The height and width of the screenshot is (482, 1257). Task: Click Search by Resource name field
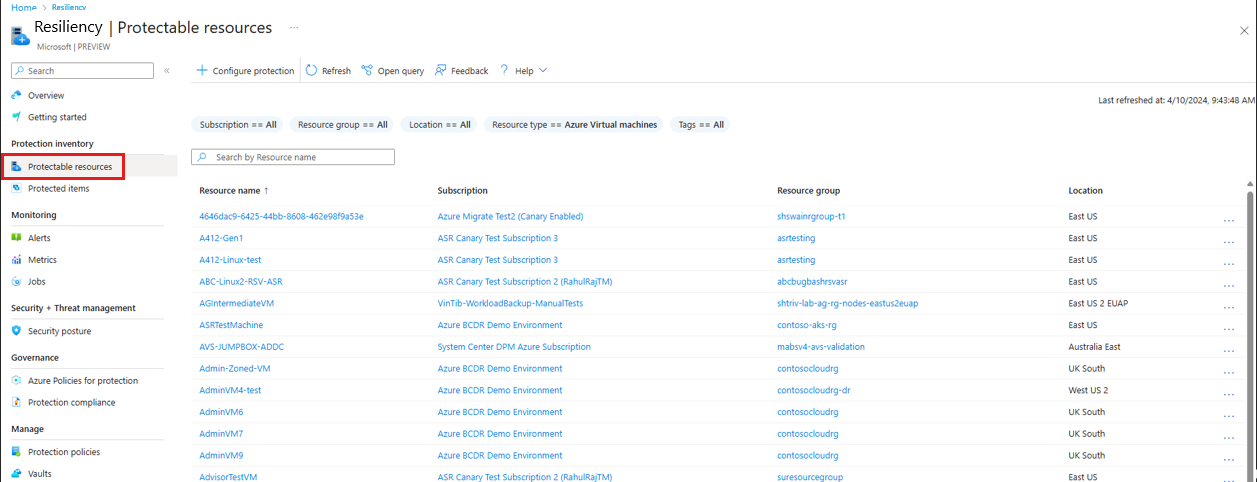(x=293, y=157)
